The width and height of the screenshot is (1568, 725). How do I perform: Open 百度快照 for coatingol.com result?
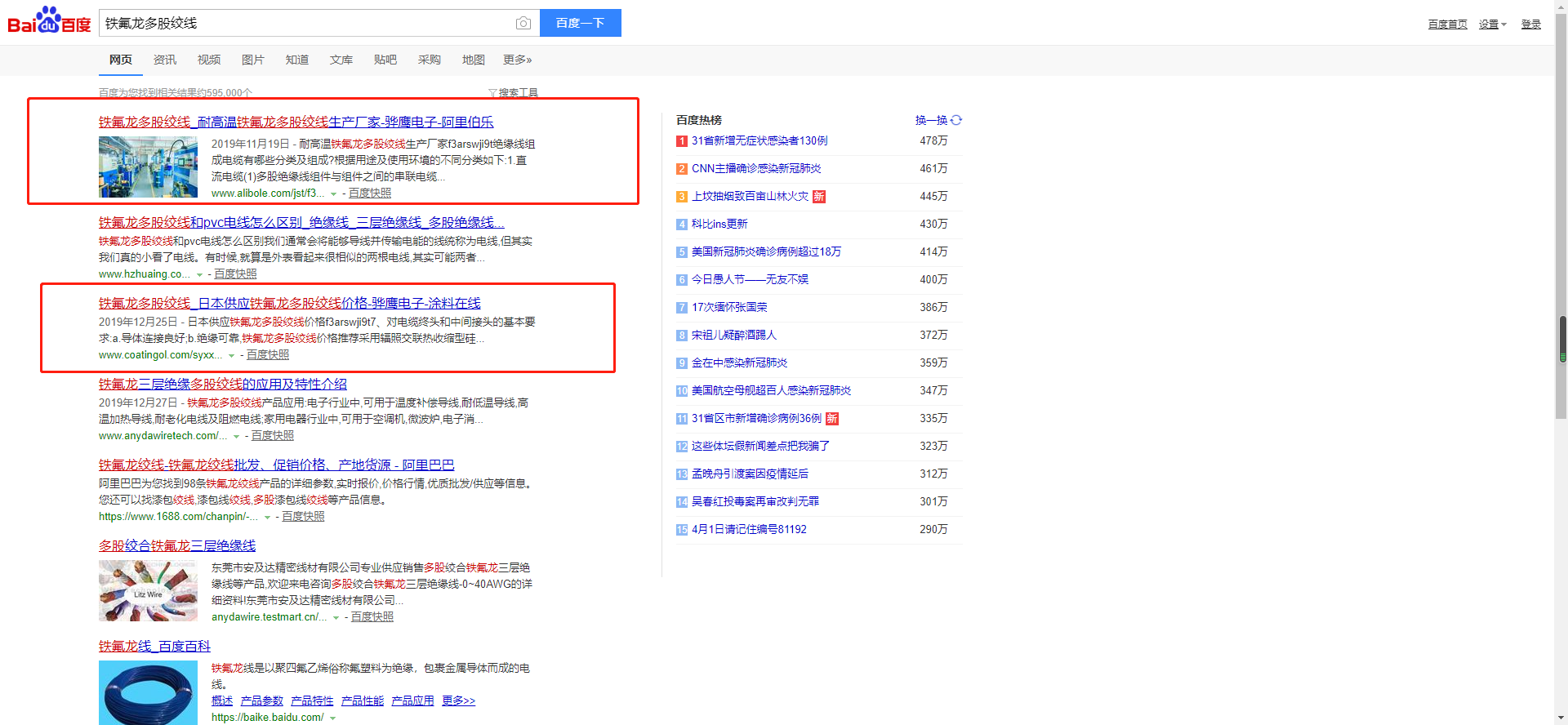click(x=268, y=355)
